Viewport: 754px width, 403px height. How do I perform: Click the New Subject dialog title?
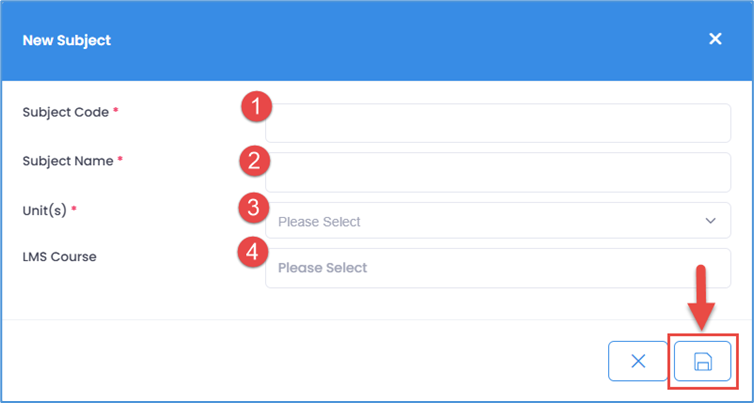tap(67, 41)
